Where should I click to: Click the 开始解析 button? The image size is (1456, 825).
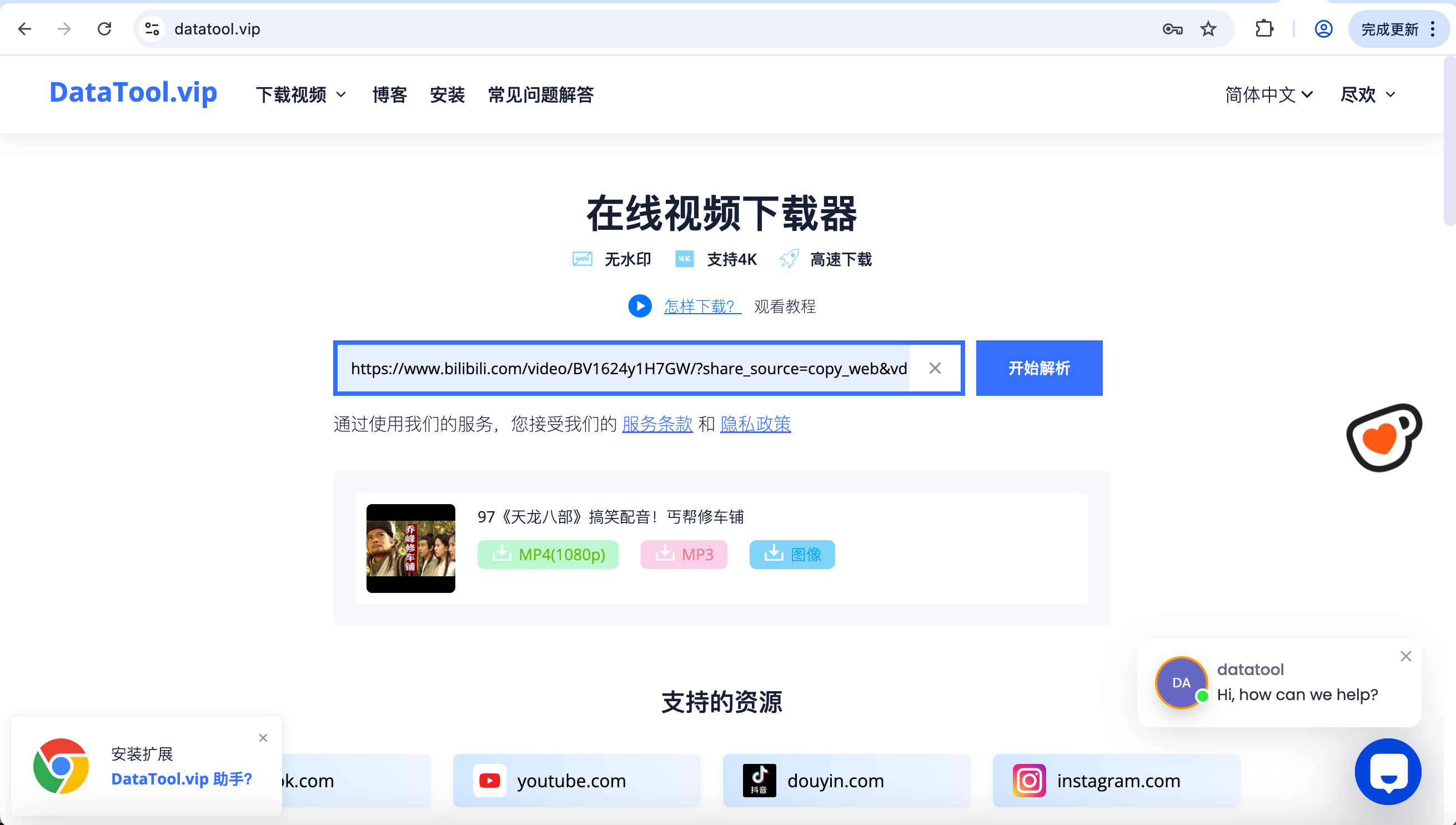coord(1038,368)
